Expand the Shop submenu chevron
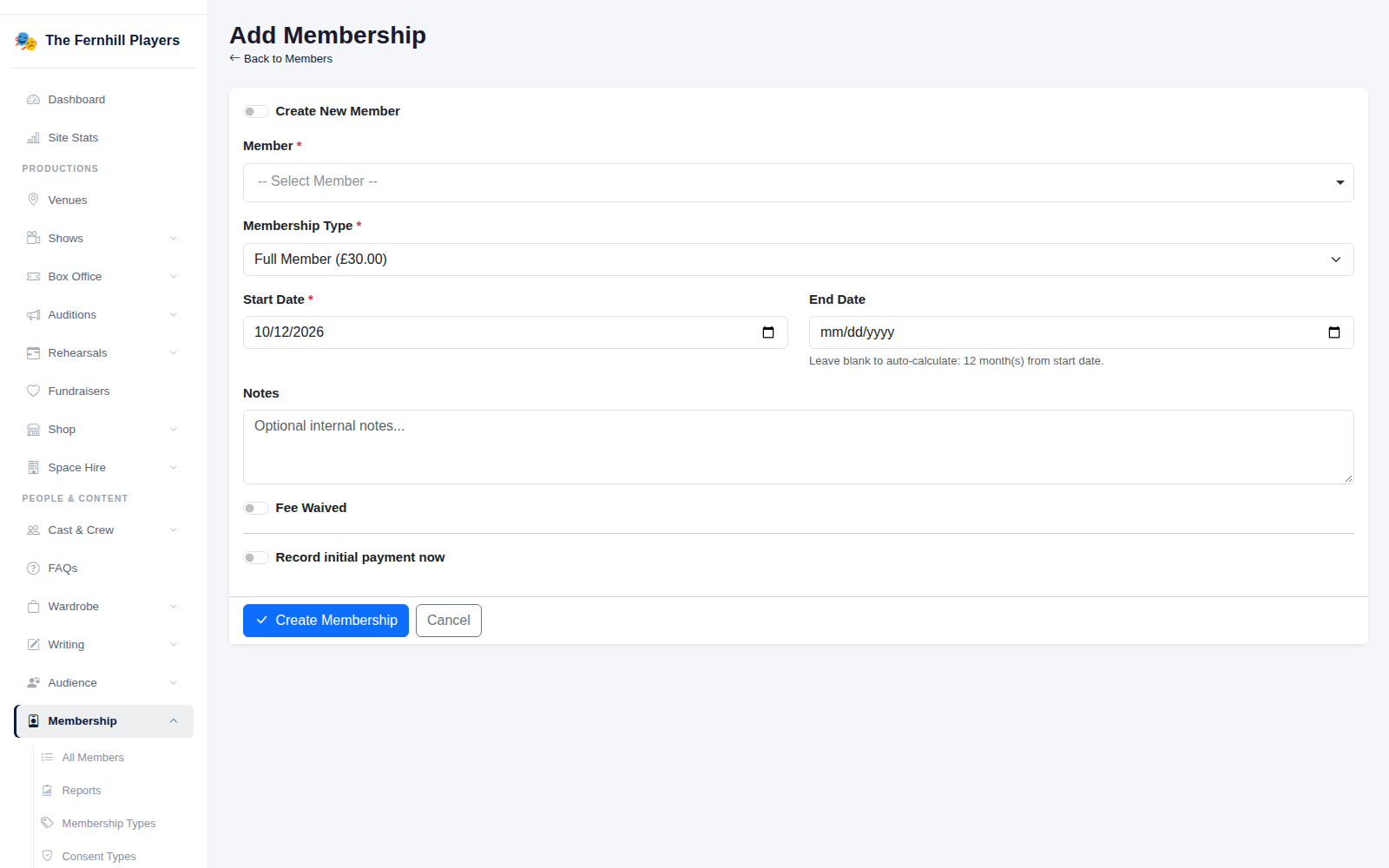 coord(174,430)
